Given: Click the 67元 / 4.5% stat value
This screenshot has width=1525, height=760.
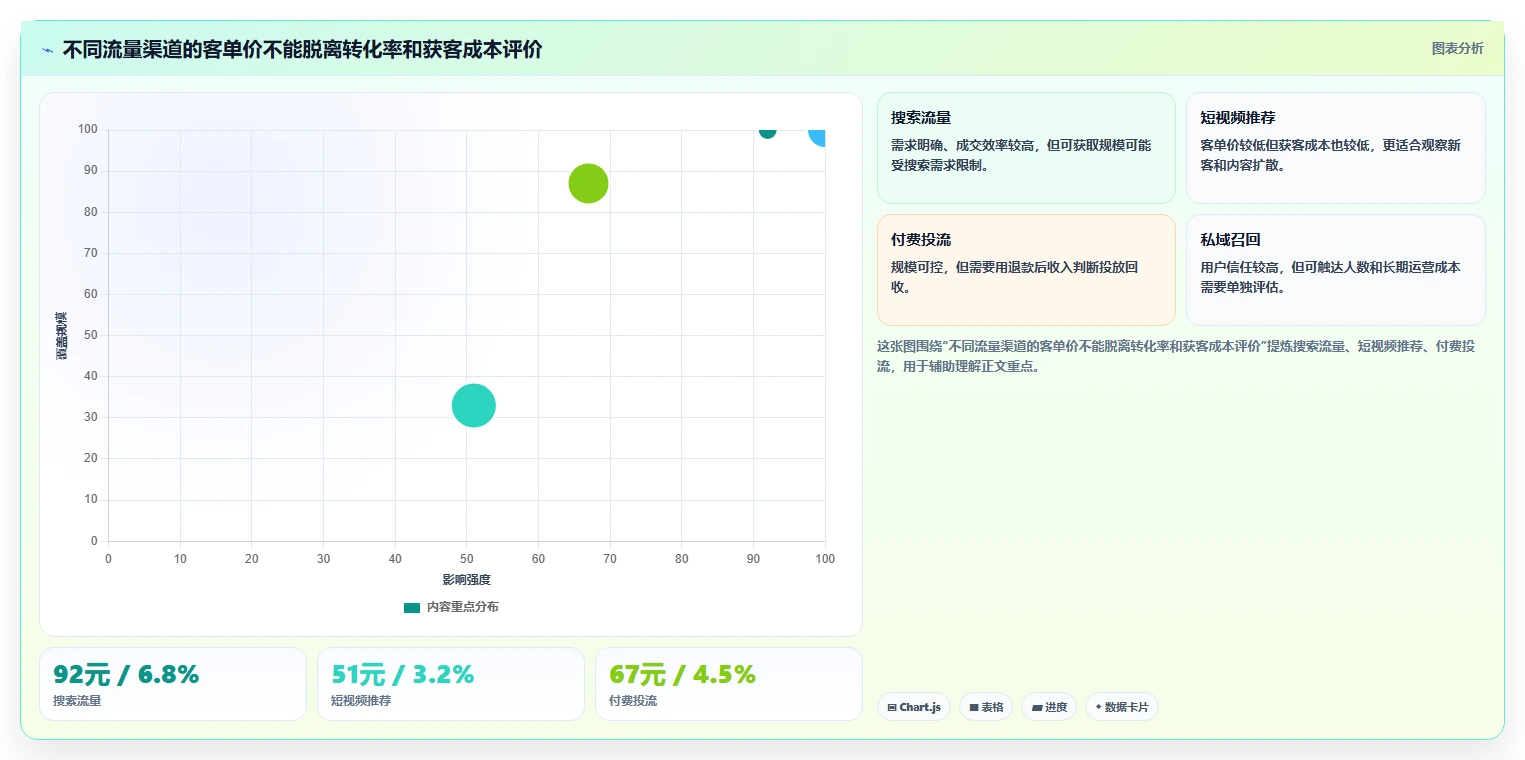Looking at the screenshot, I should (x=682, y=675).
